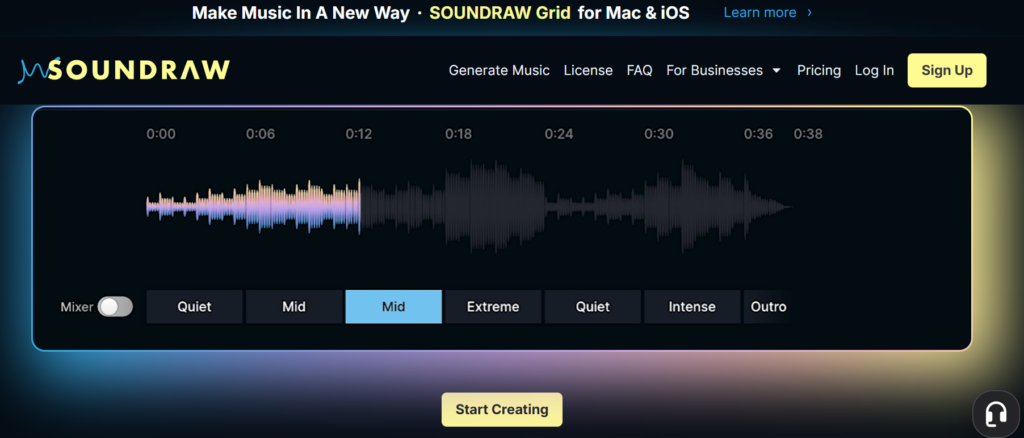
Task: Click the 0:18 timeline marker
Action: click(x=458, y=134)
